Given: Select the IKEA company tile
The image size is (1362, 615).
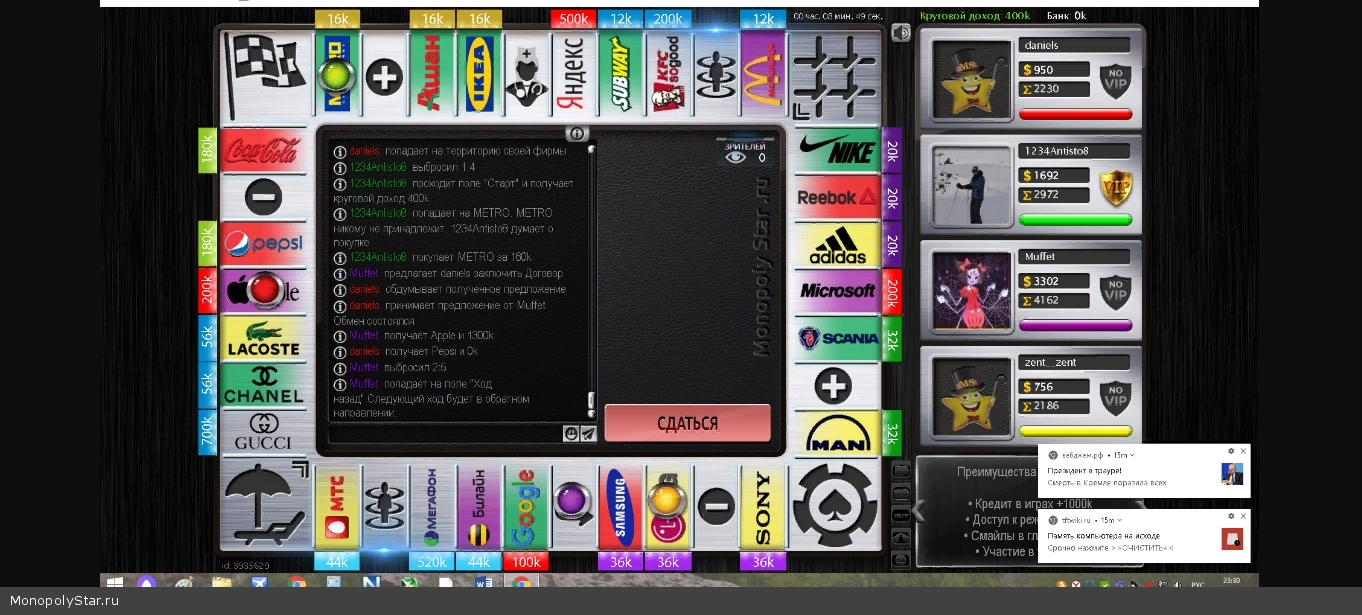Looking at the screenshot, I should coord(479,73).
